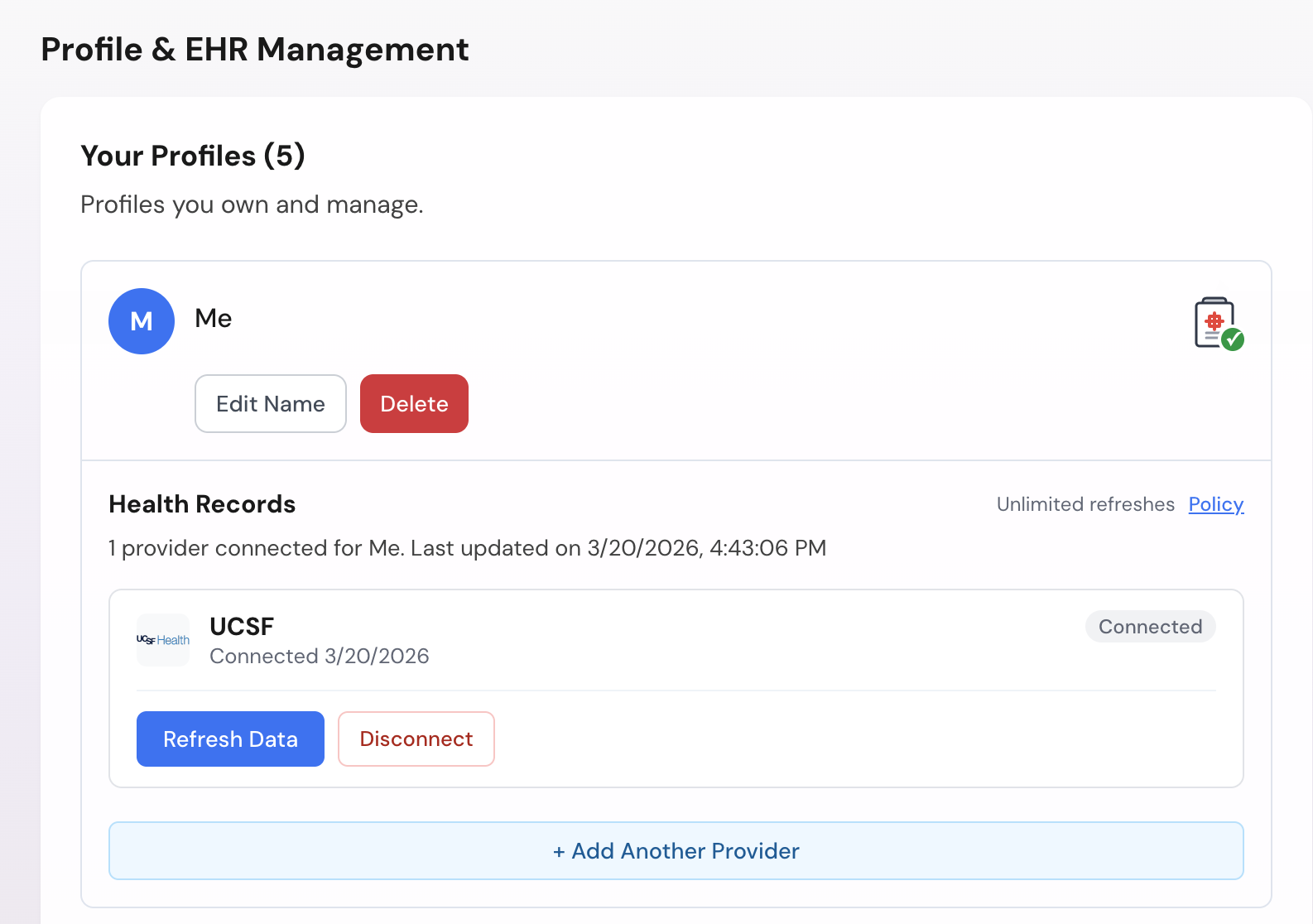The image size is (1313, 924).
Task: Click the Your Profiles (5) heading
Action: point(193,156)
